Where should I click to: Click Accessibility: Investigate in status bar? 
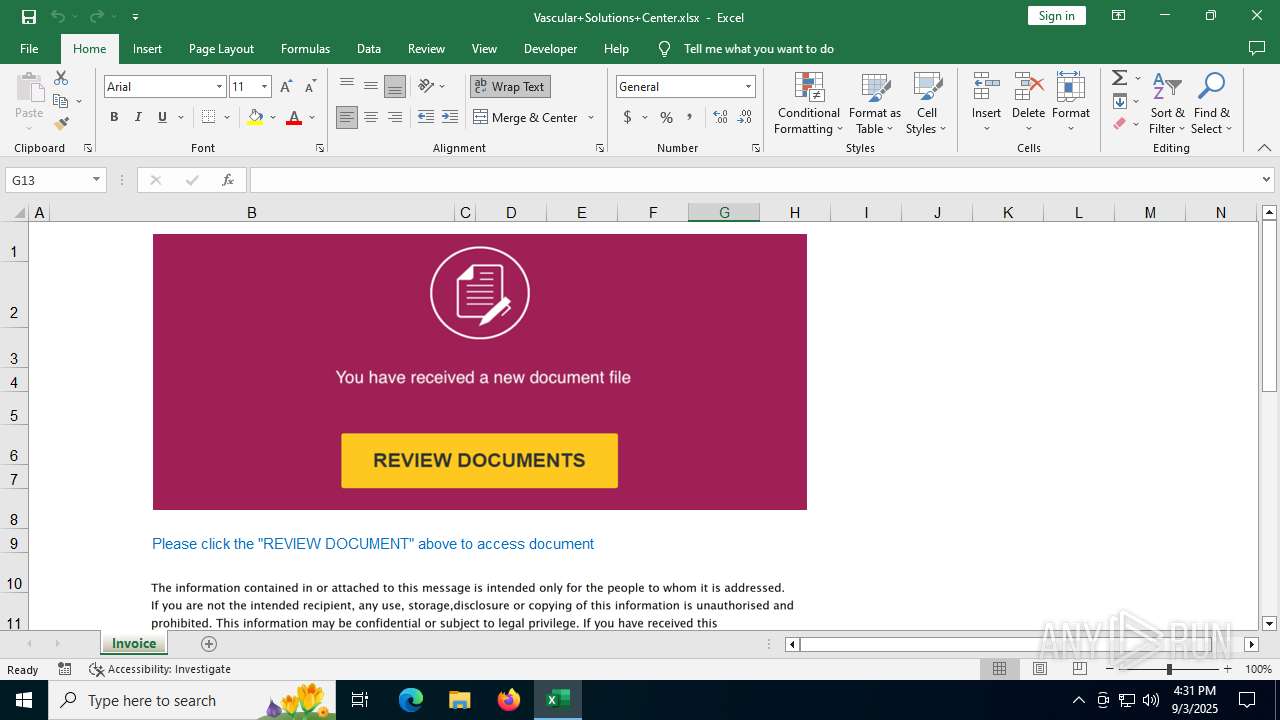click(160, 669)
